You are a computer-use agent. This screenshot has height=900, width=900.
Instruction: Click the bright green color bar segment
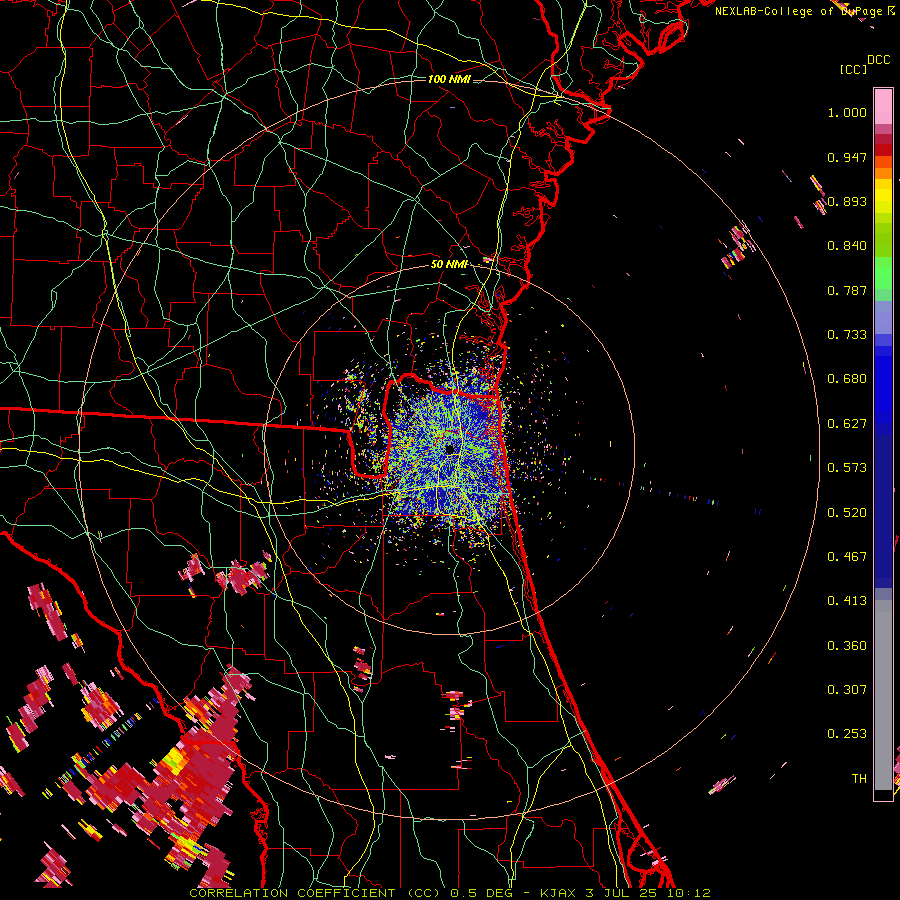pyautogui.click(x=883, y=273)
